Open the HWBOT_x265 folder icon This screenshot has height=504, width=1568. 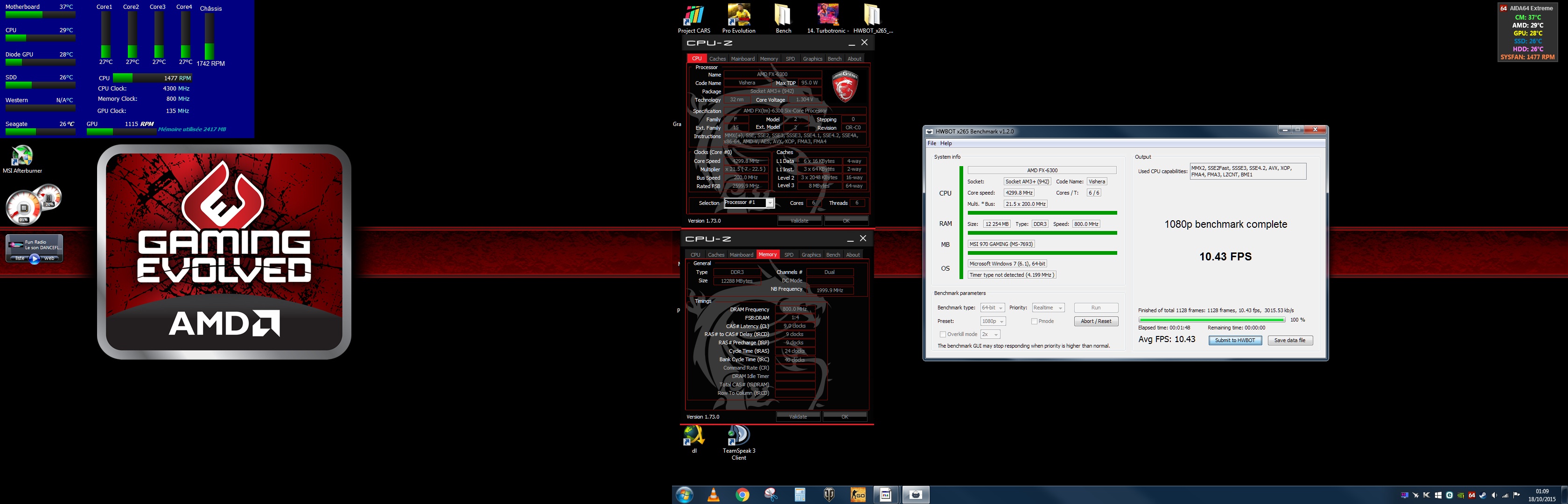[x=872, y=19]
